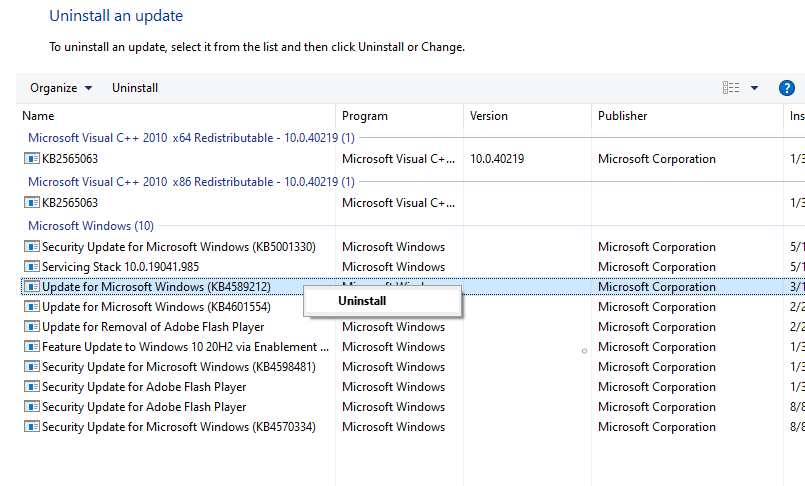Collapse Visual C++ 2010 x86 Redistributable group

tap(190, 182)
